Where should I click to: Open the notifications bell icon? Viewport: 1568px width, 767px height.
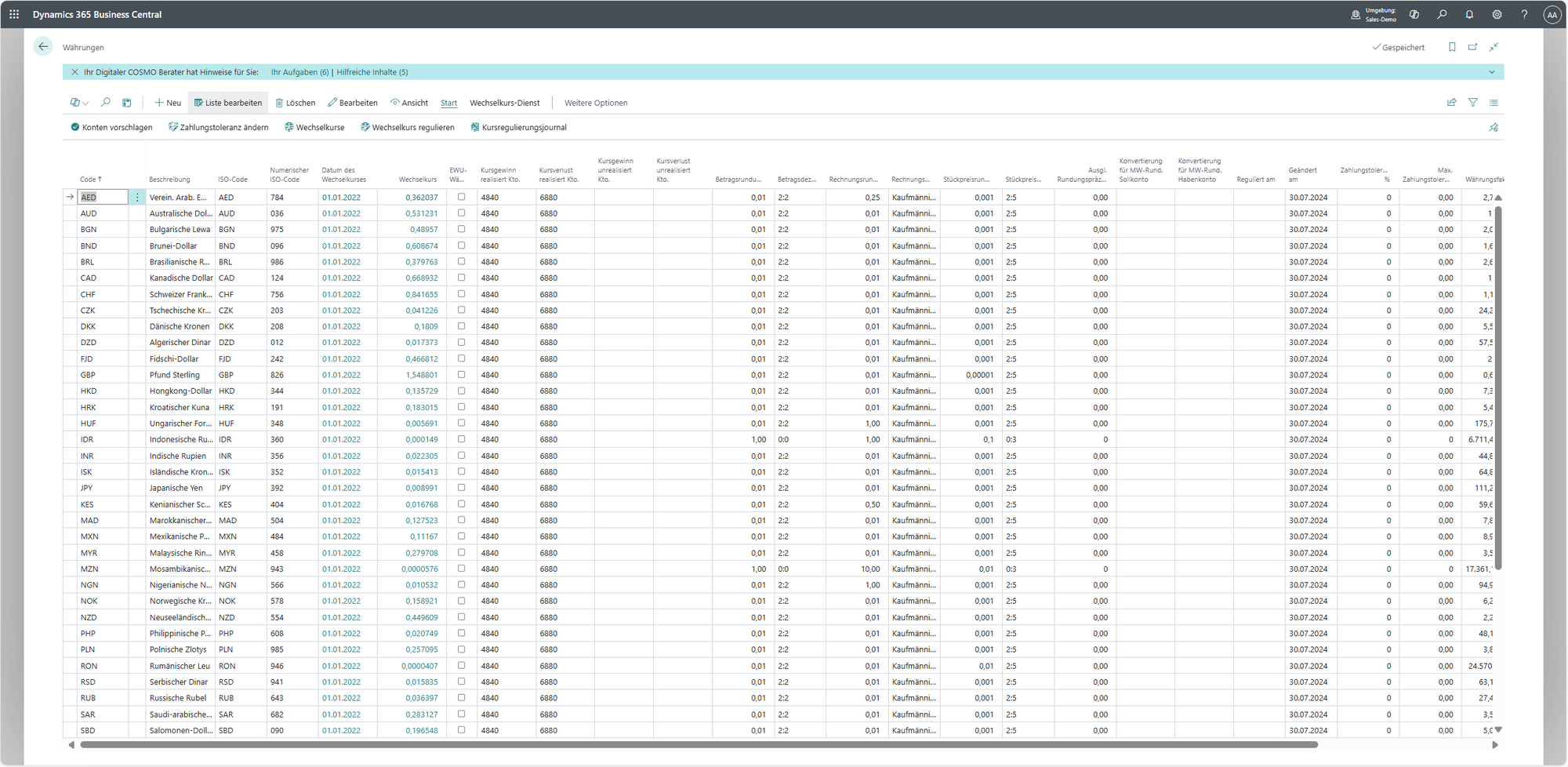[1469, 14]
